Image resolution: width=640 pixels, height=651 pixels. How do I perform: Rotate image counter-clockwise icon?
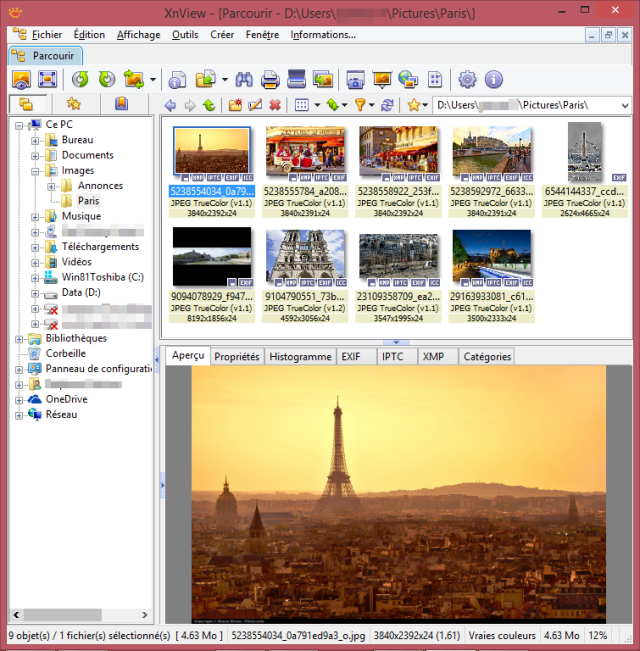tap(80, 79)
